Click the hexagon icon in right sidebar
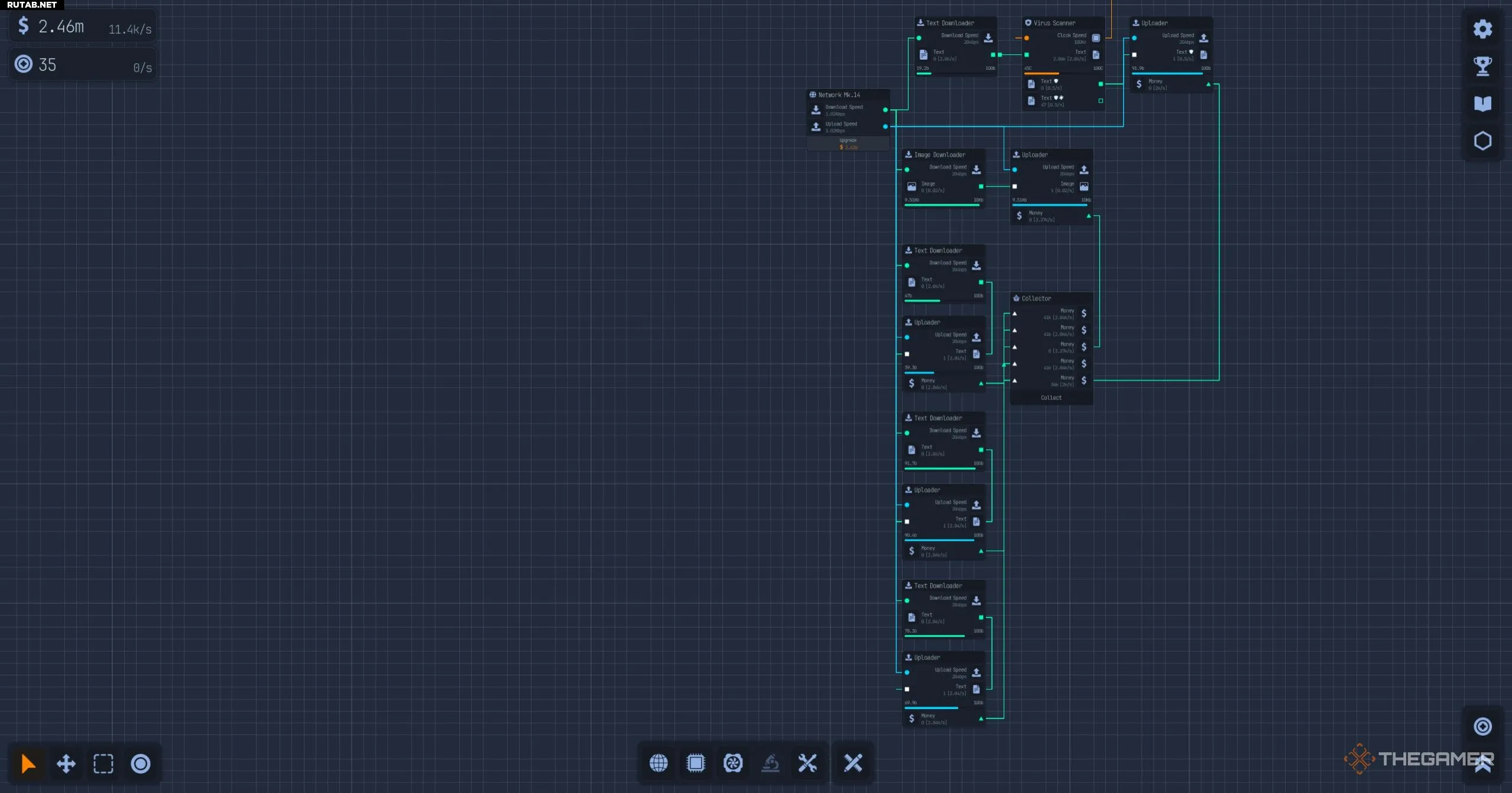This screenshot has height=793, width=1512. coord(1482,141)
